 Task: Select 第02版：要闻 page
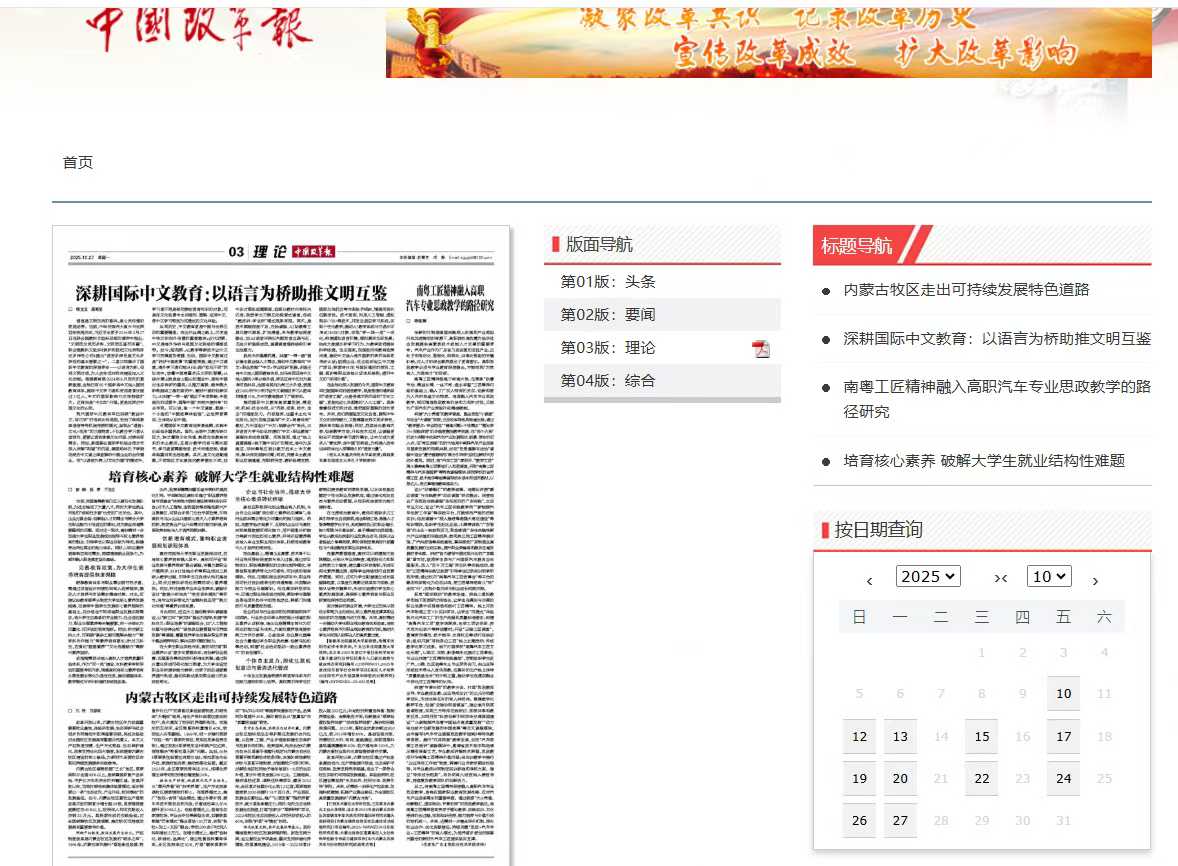coord(608,315)
